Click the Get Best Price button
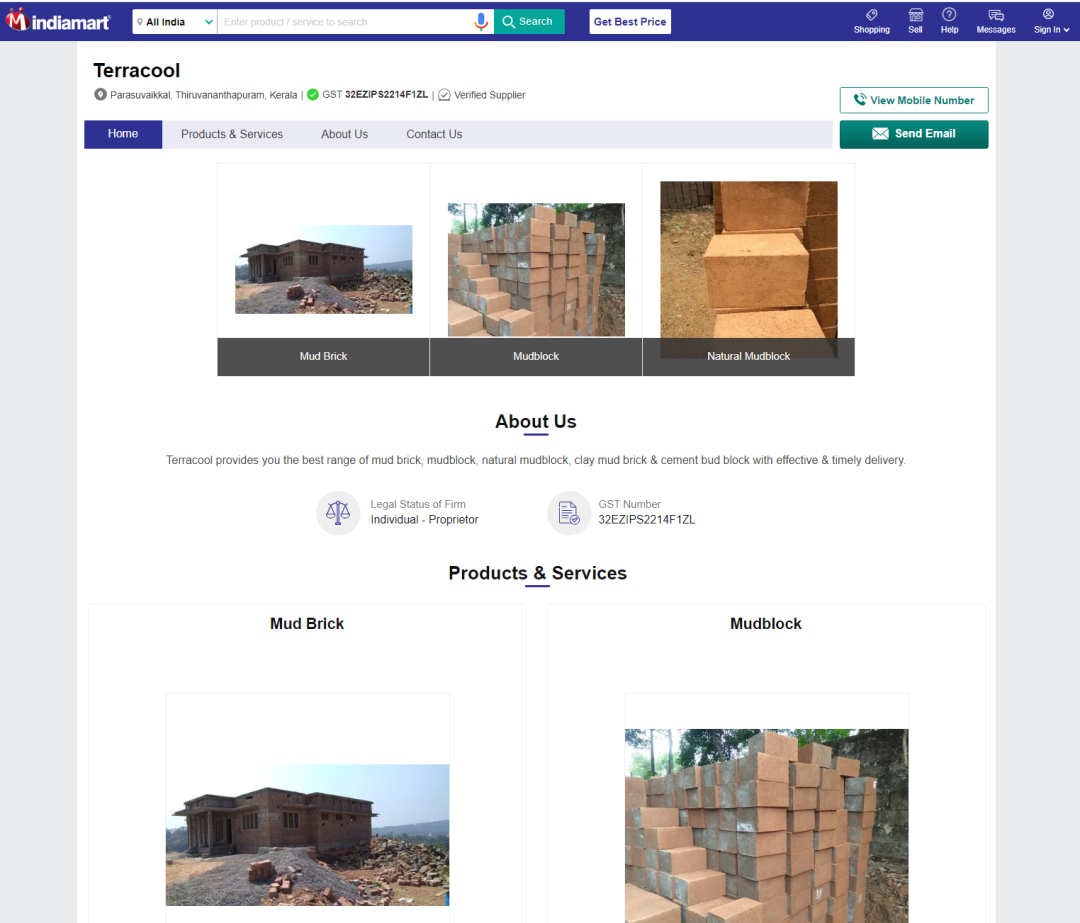The height and width of the screenshot is (923, 1080). tap(630, 22)
